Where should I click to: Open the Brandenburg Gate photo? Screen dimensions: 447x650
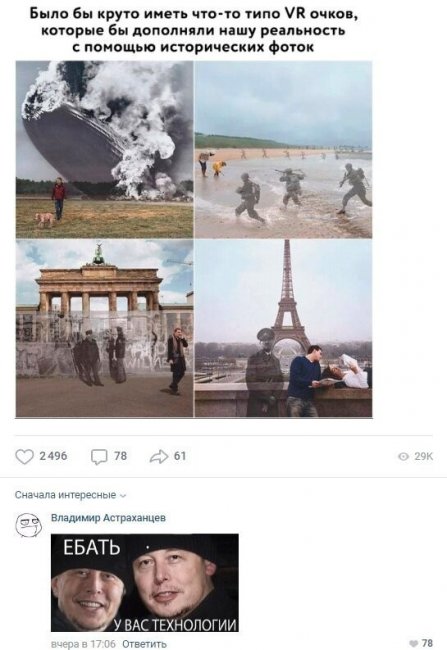104,328
